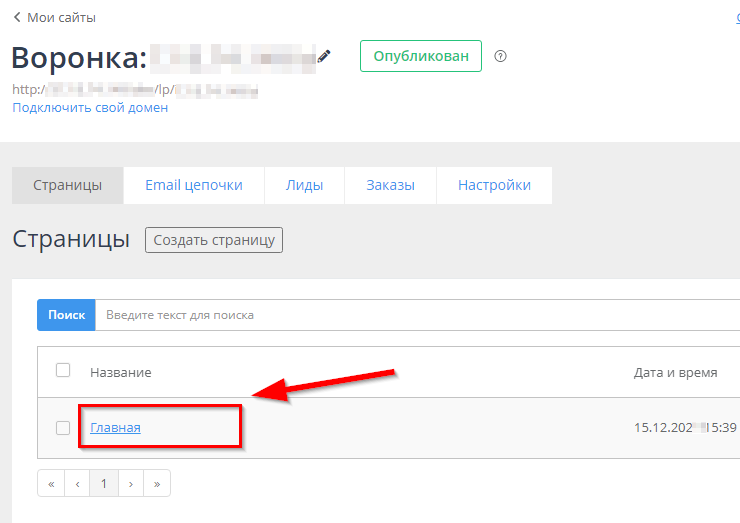Open the Настройки tab

click(x=494, y=185)
